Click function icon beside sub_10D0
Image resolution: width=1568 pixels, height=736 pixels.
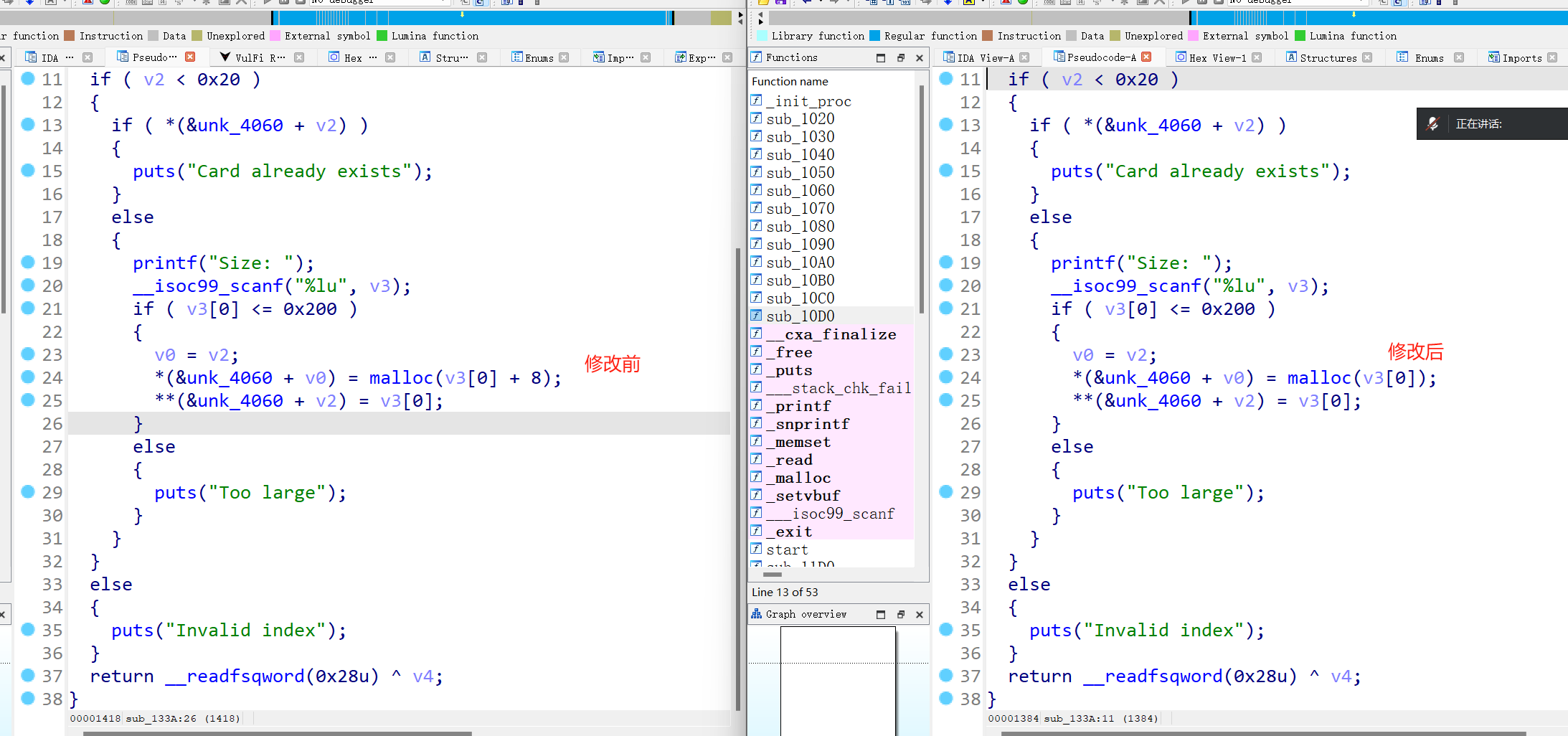(756, 315)
